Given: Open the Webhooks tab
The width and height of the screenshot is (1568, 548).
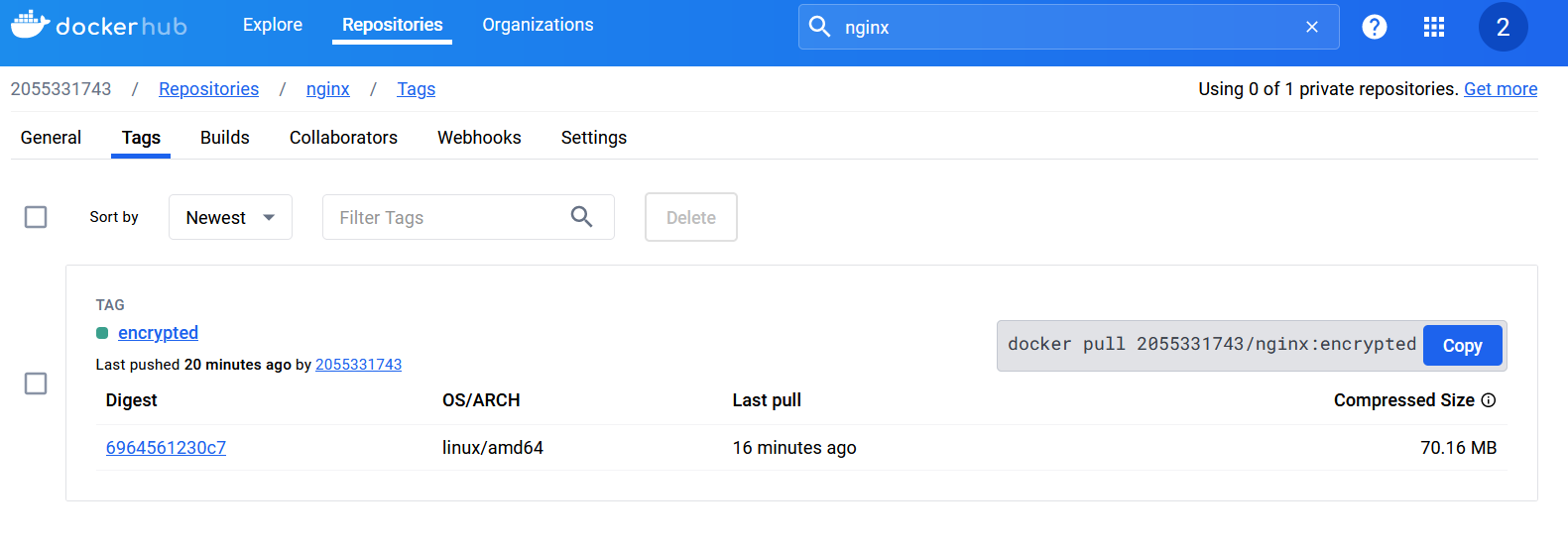Looking at the screenshot, I should [x=479, y=138].
